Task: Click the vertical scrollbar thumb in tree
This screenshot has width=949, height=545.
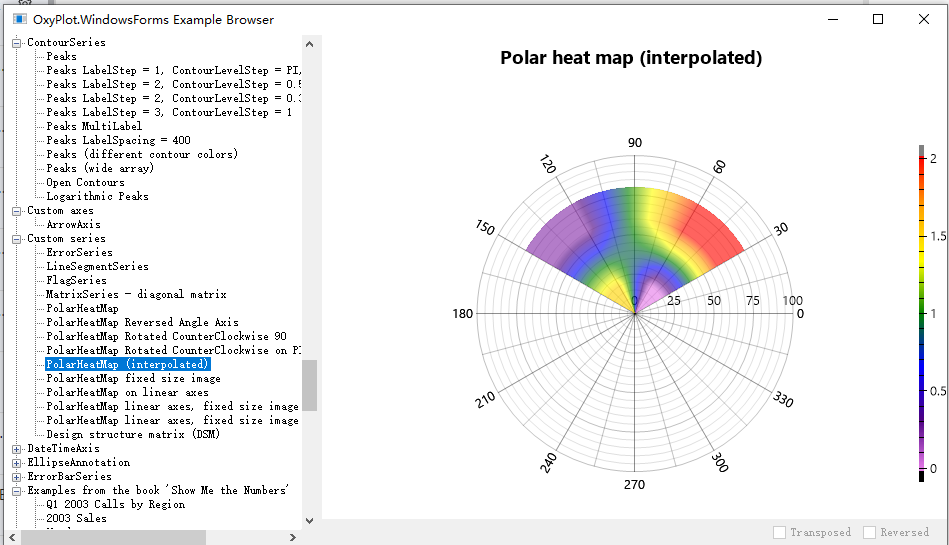Action: pyautogui.click(x=310, y=385)
